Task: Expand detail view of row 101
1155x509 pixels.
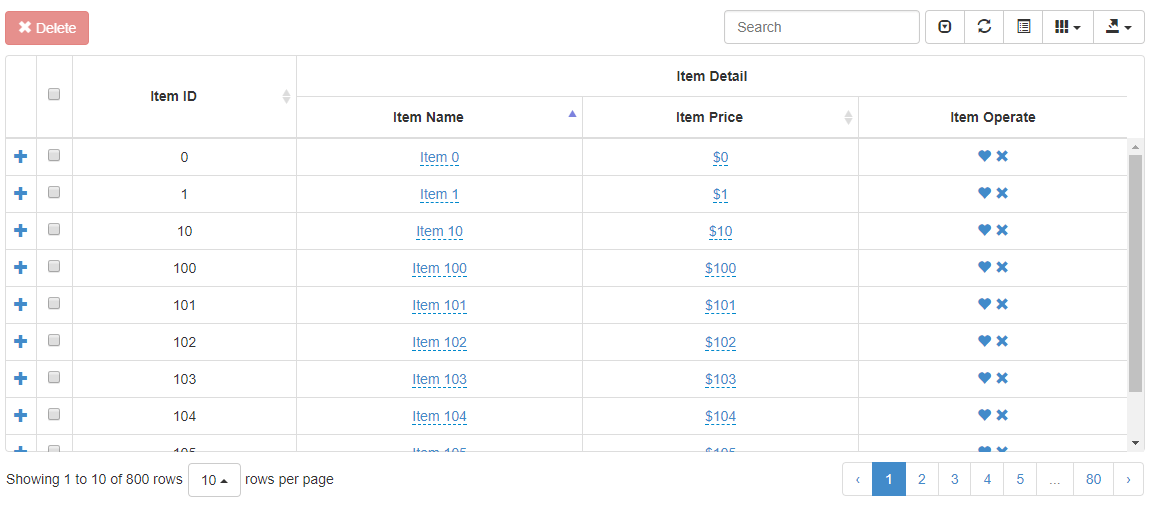Action: [21, 303]
